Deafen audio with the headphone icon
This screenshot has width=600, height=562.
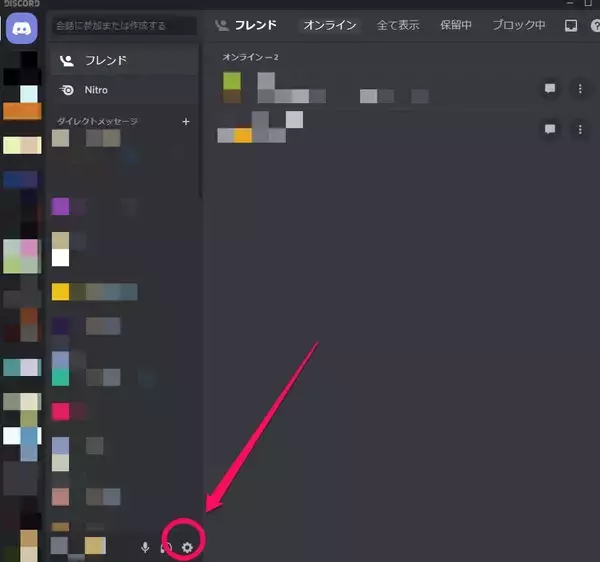tap(166, 547)
